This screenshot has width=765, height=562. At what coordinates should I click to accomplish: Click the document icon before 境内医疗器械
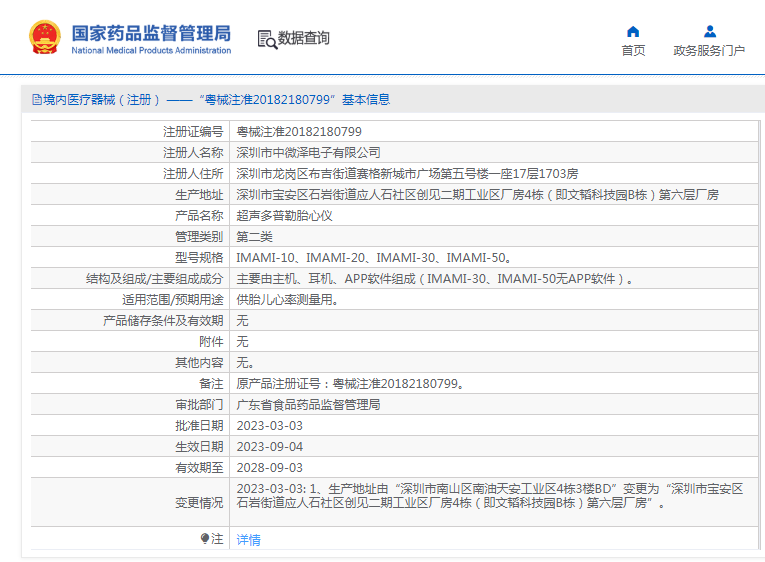click(37, 100)
